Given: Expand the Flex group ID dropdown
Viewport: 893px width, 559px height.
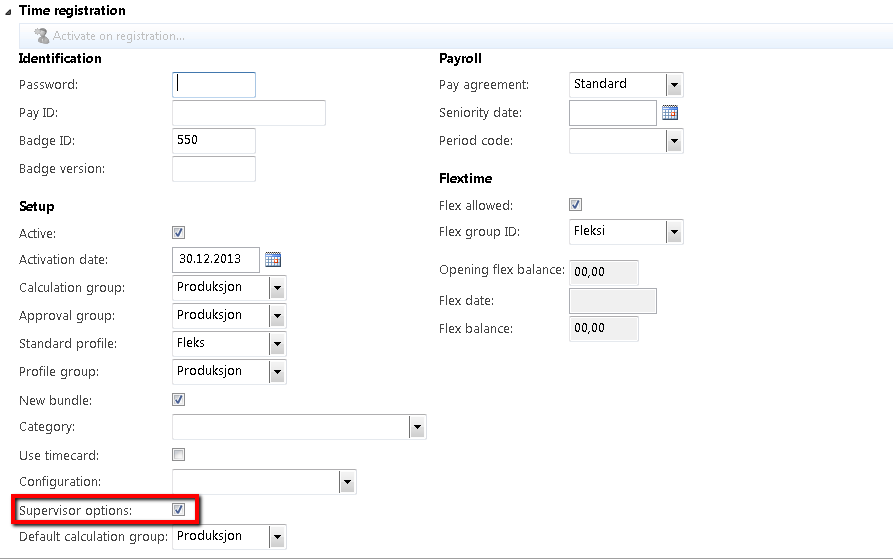Looking at the screenshot, I should pyautogui.click(x=674, y=233).
